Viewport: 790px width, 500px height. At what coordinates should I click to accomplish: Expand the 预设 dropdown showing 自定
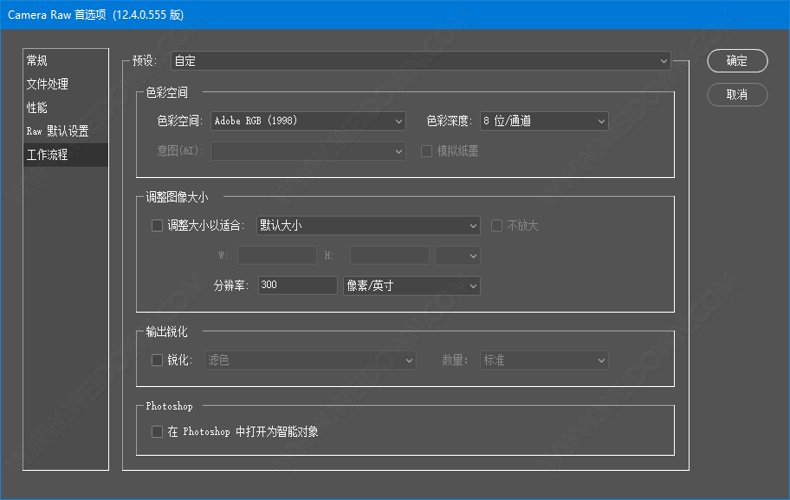[421, 61]
